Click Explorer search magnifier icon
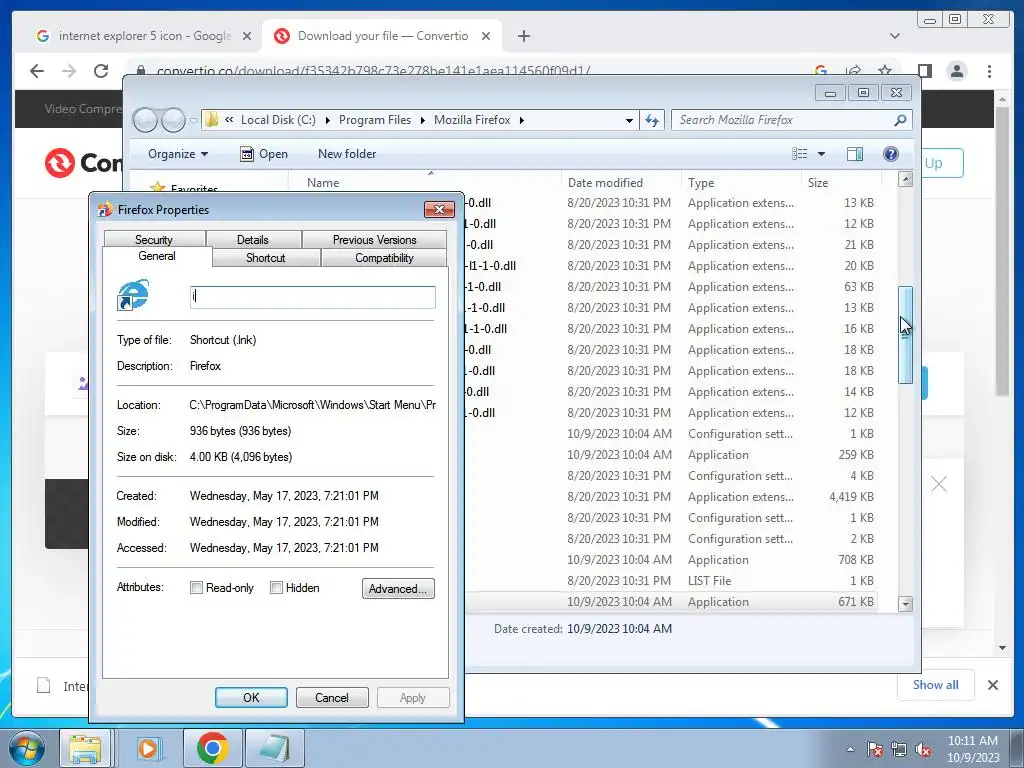 pos(900,120)
